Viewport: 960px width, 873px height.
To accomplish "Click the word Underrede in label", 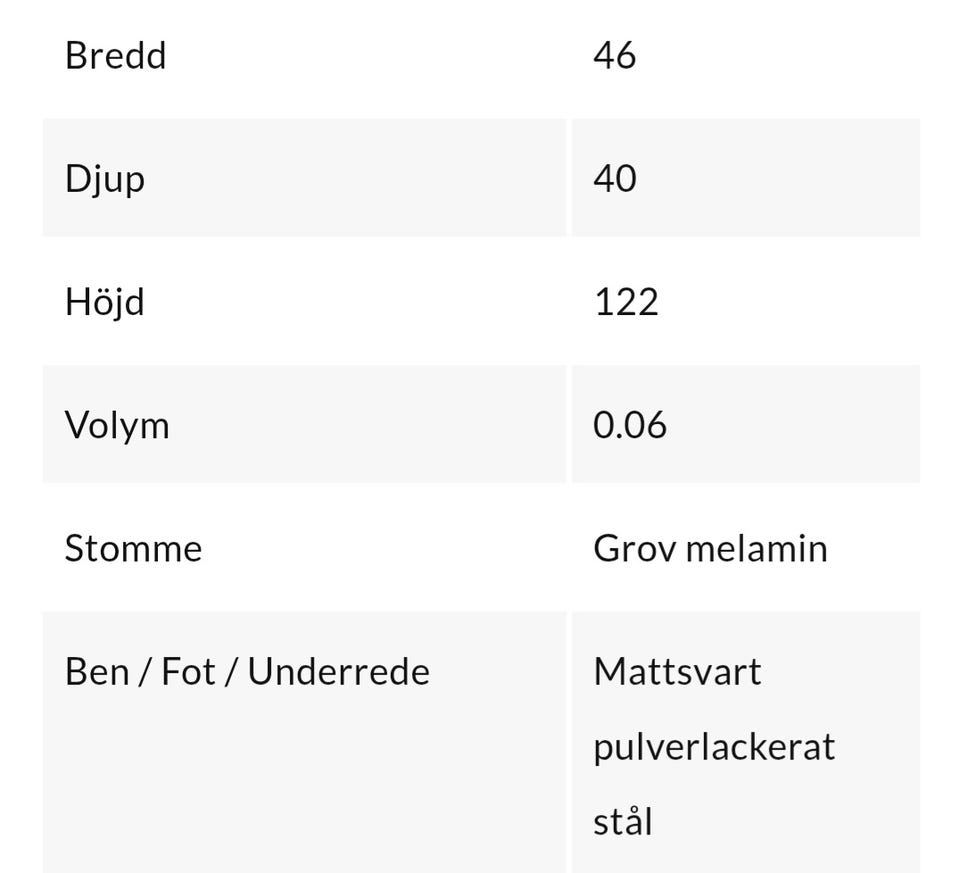I will (x=339, y=672).
